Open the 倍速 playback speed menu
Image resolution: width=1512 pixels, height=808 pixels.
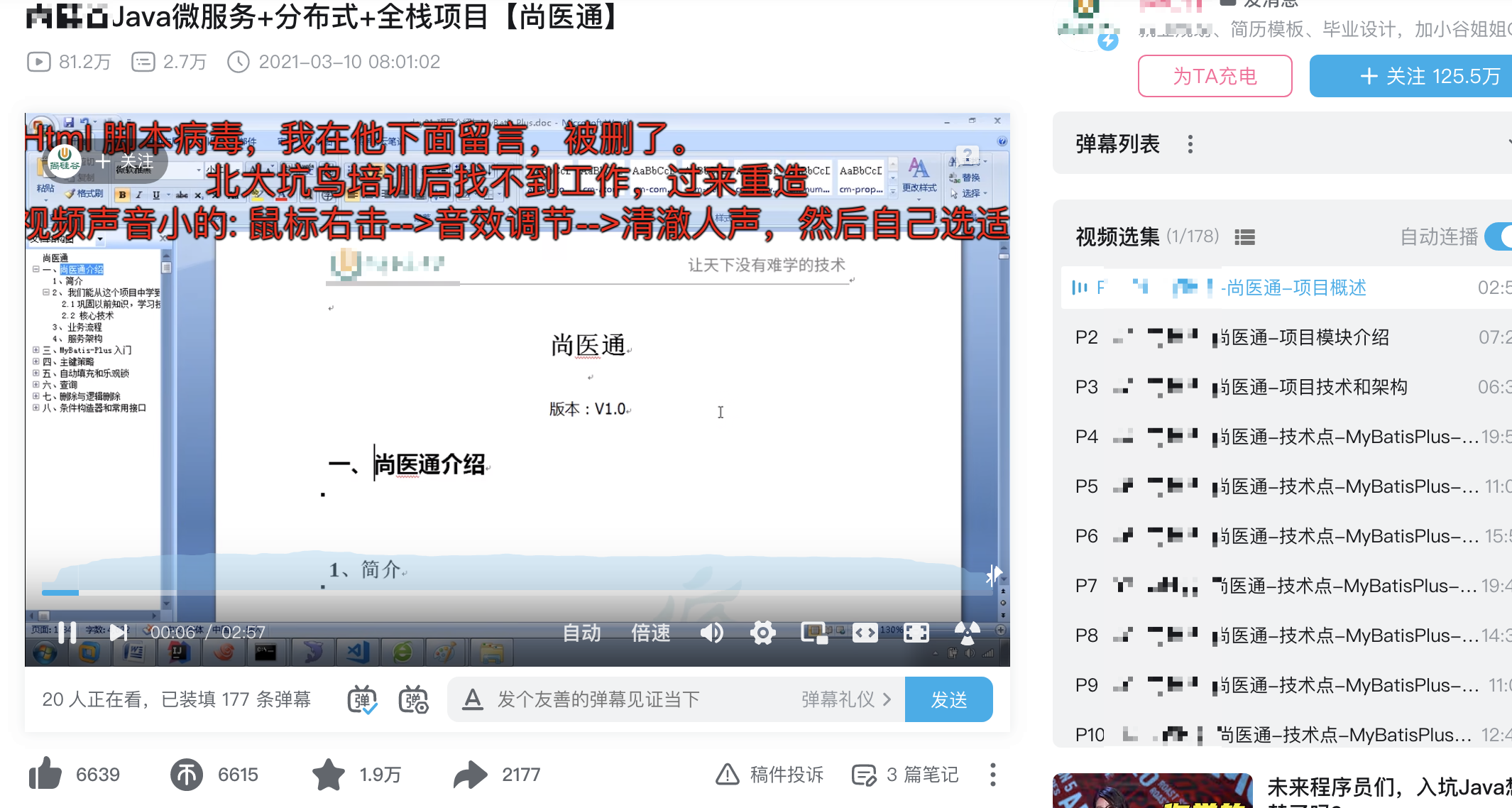click(x=651, y=632)
